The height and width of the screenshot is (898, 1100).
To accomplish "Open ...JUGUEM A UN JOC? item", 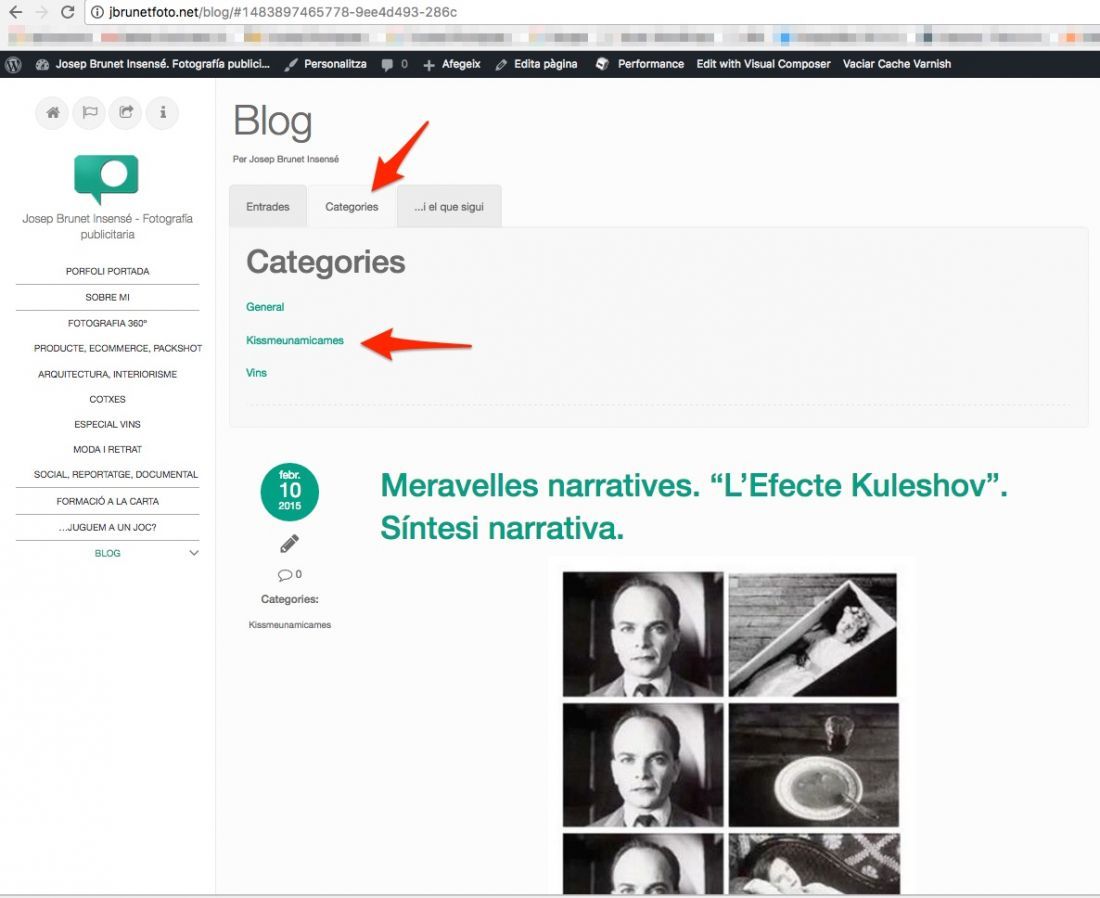I will pyautogui.click(x=107, y=528).
